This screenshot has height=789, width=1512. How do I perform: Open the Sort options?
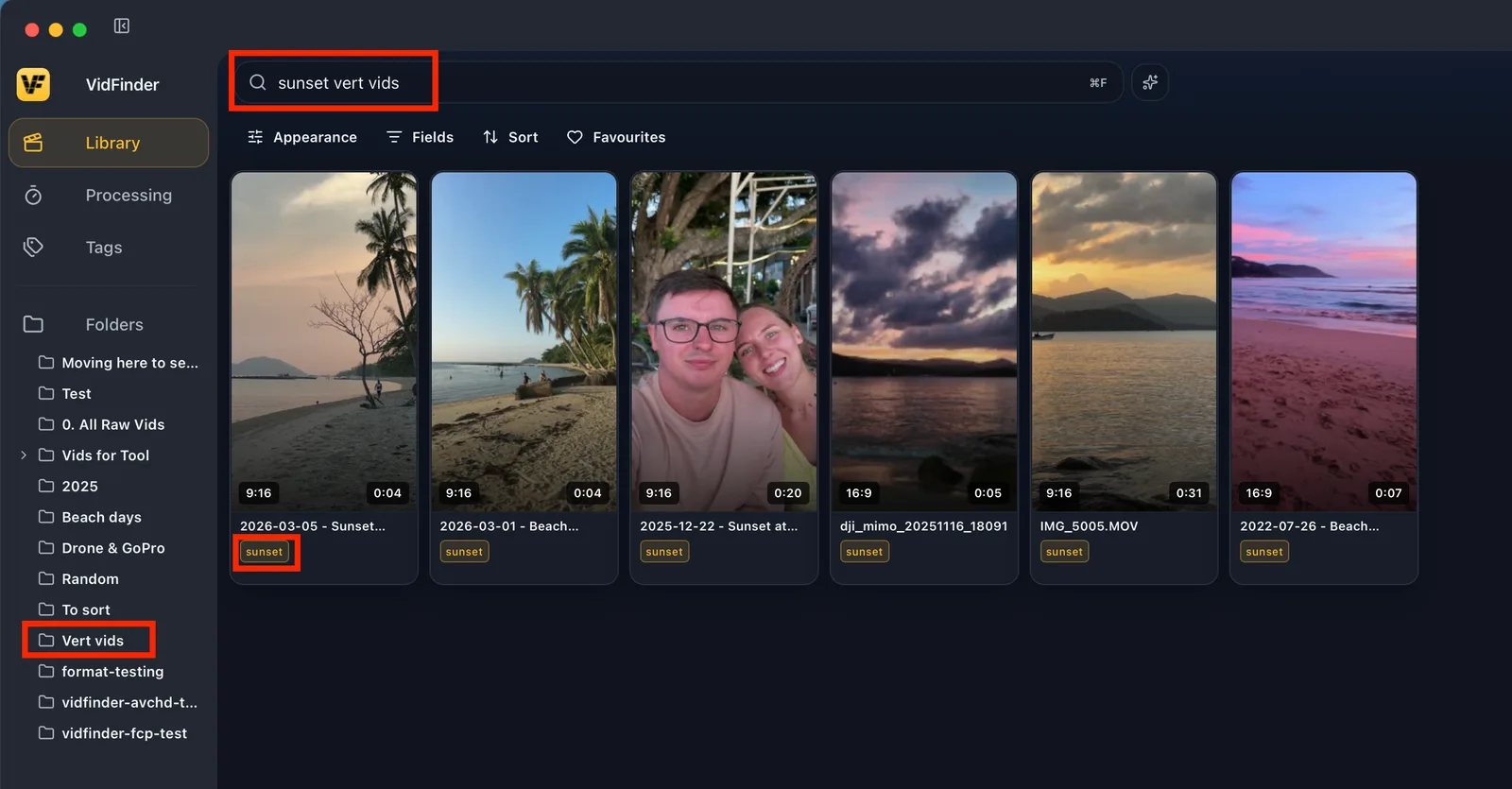point(510,137)
